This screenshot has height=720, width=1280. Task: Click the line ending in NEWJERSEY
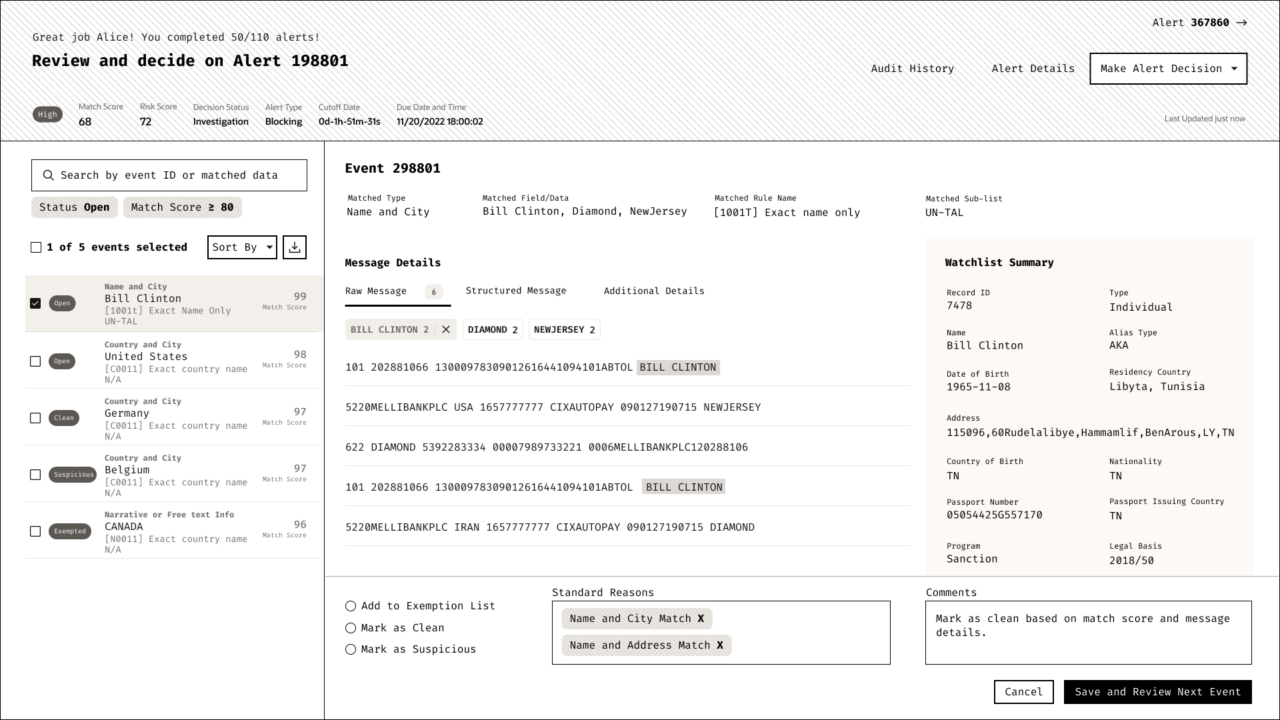pos(553,407)
